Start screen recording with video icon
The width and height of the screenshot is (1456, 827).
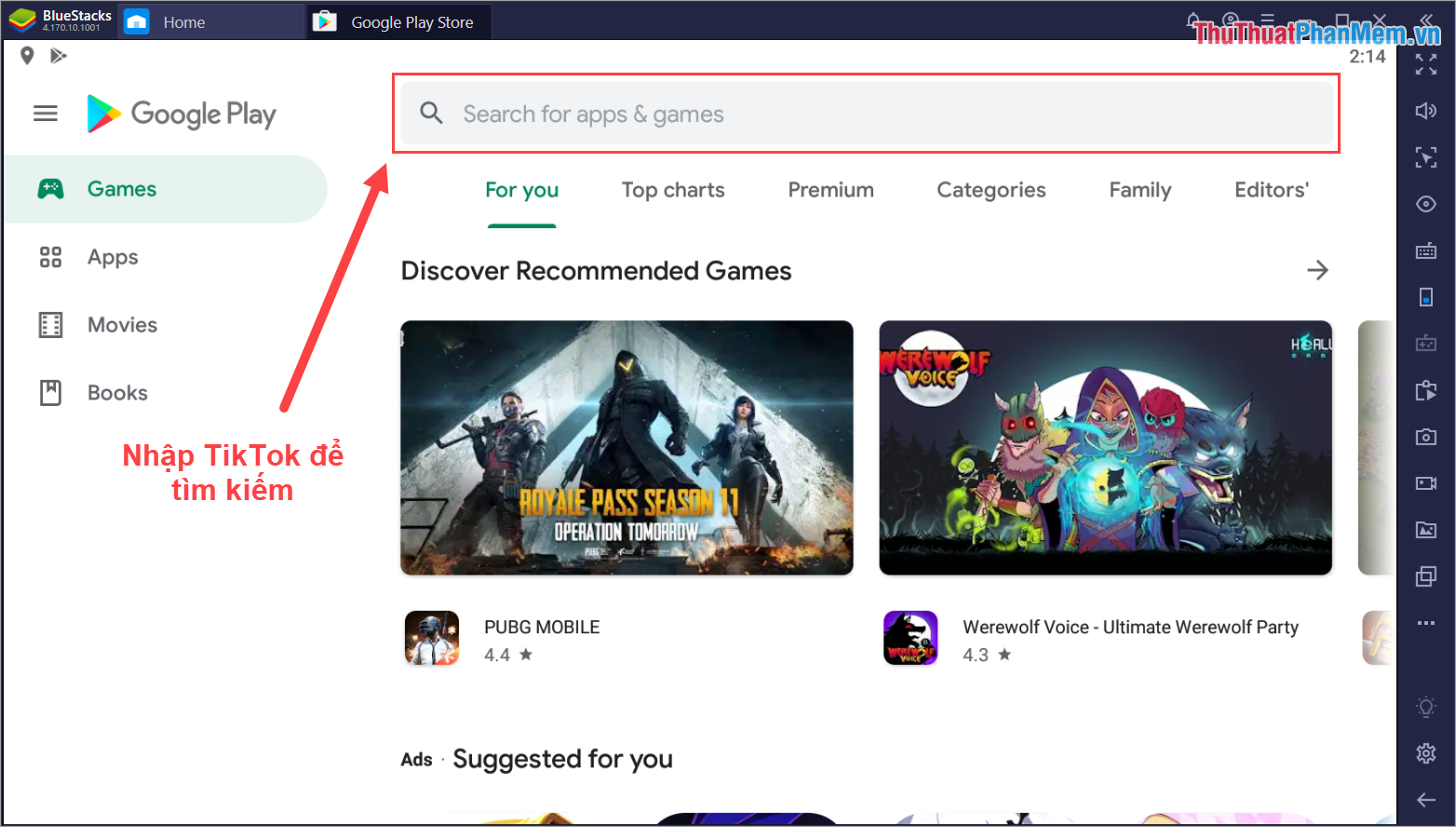click(1426, 483)
